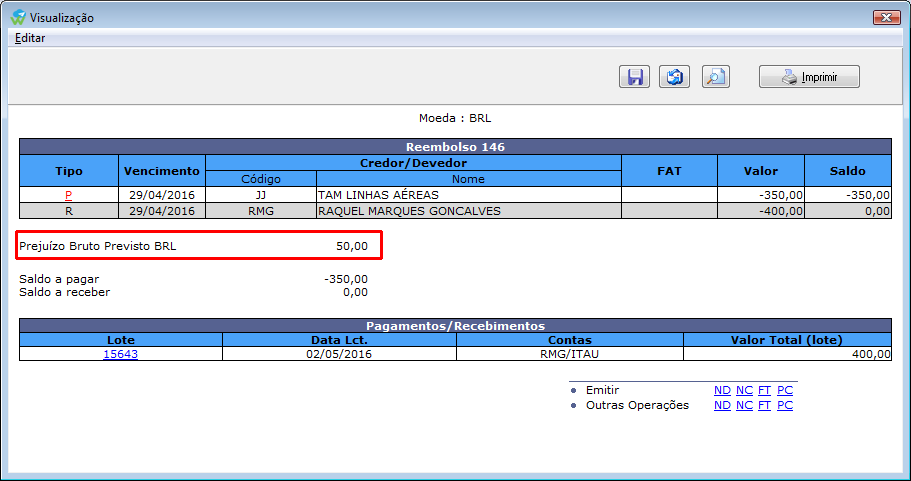Open the document preview magnifier icon
The height and width of the screenshot is (481, 911).
pos(716,77)
